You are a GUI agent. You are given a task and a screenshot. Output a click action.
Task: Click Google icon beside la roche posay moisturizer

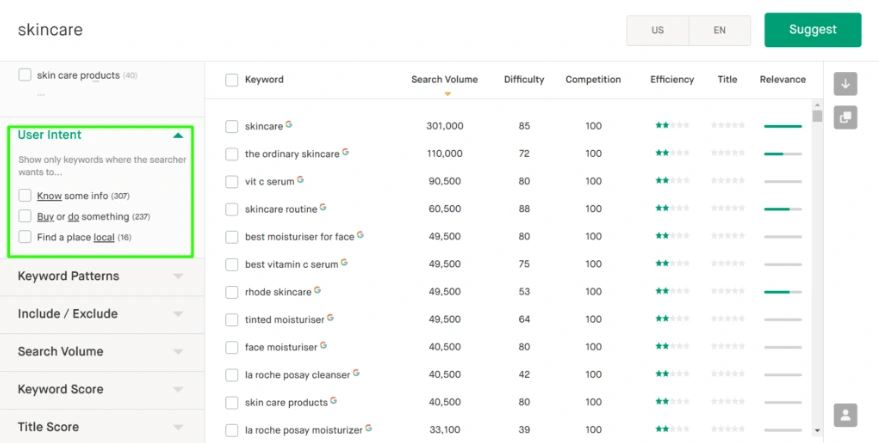click(368, 428)
